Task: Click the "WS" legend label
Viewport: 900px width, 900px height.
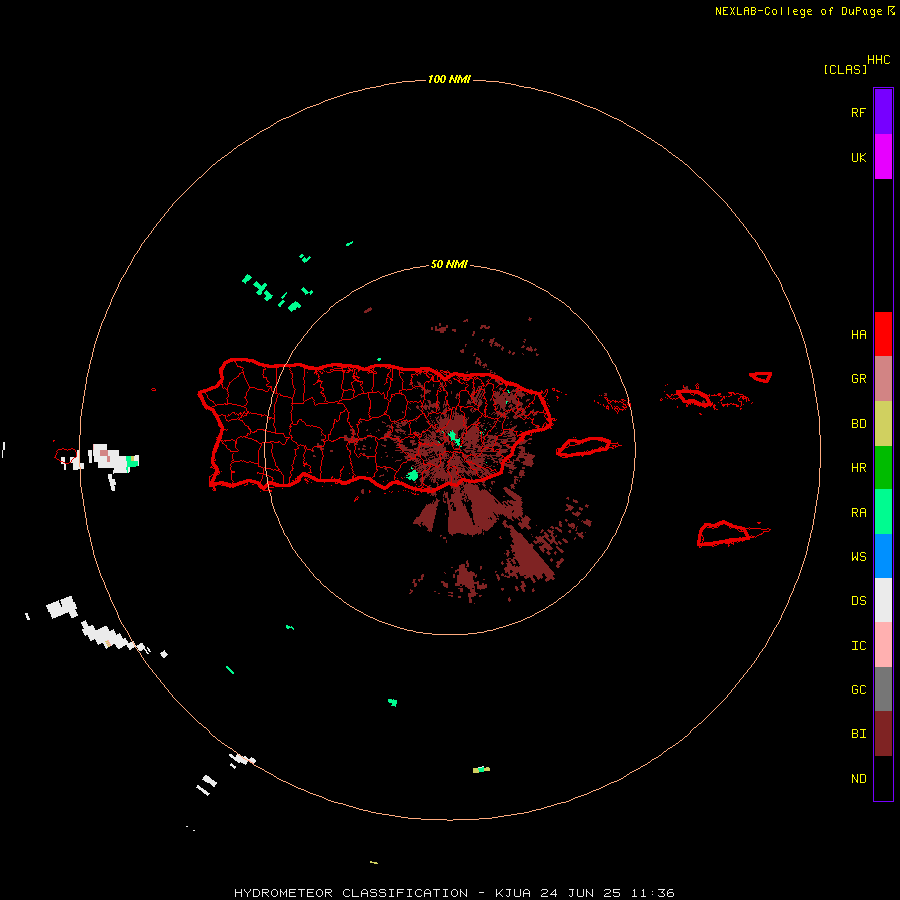Action: point(858,557)
